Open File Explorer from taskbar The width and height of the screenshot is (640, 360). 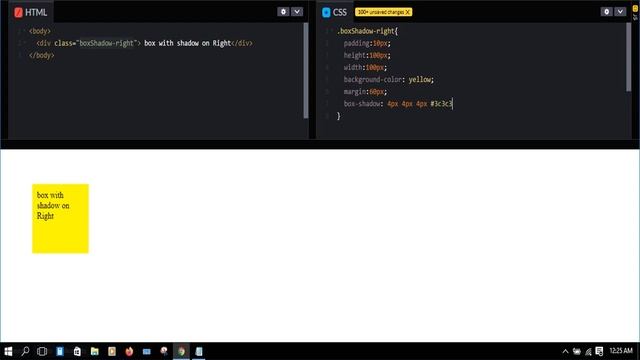coord(95,351)
